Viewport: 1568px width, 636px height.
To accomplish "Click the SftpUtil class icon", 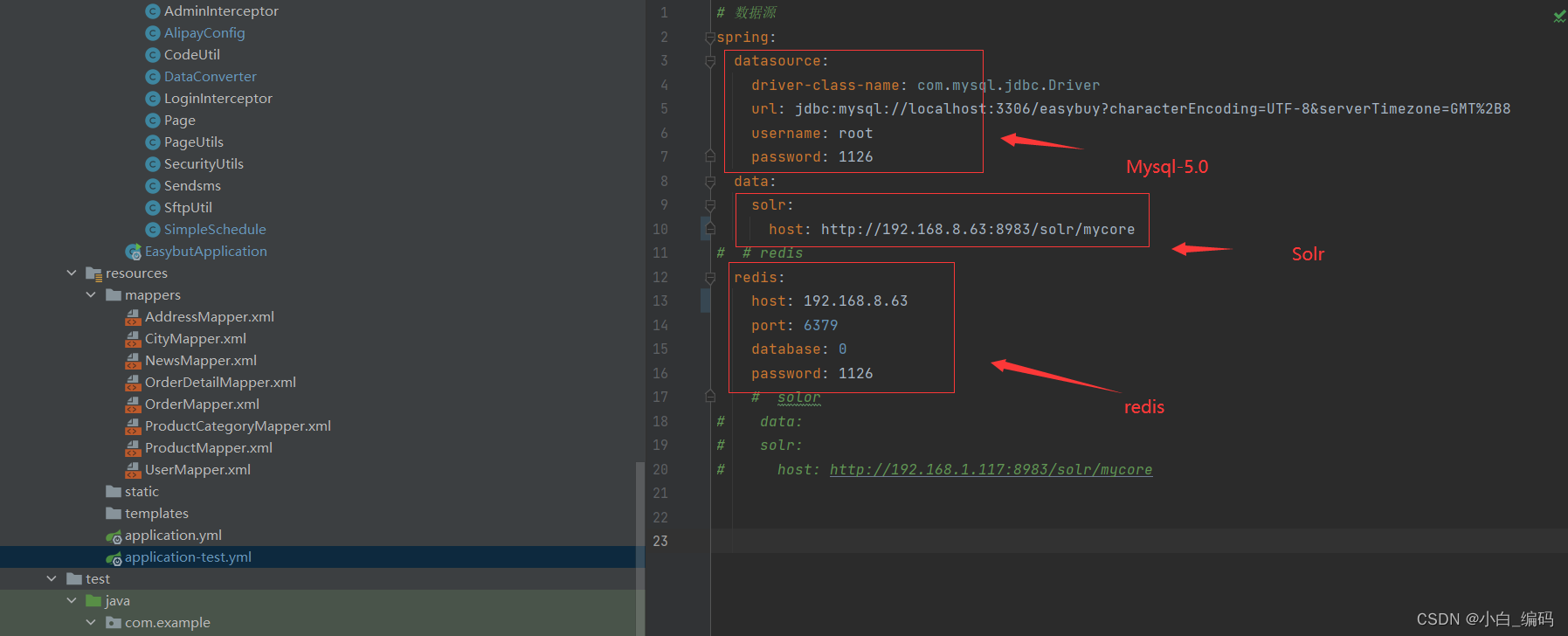I will coord(153,208).
